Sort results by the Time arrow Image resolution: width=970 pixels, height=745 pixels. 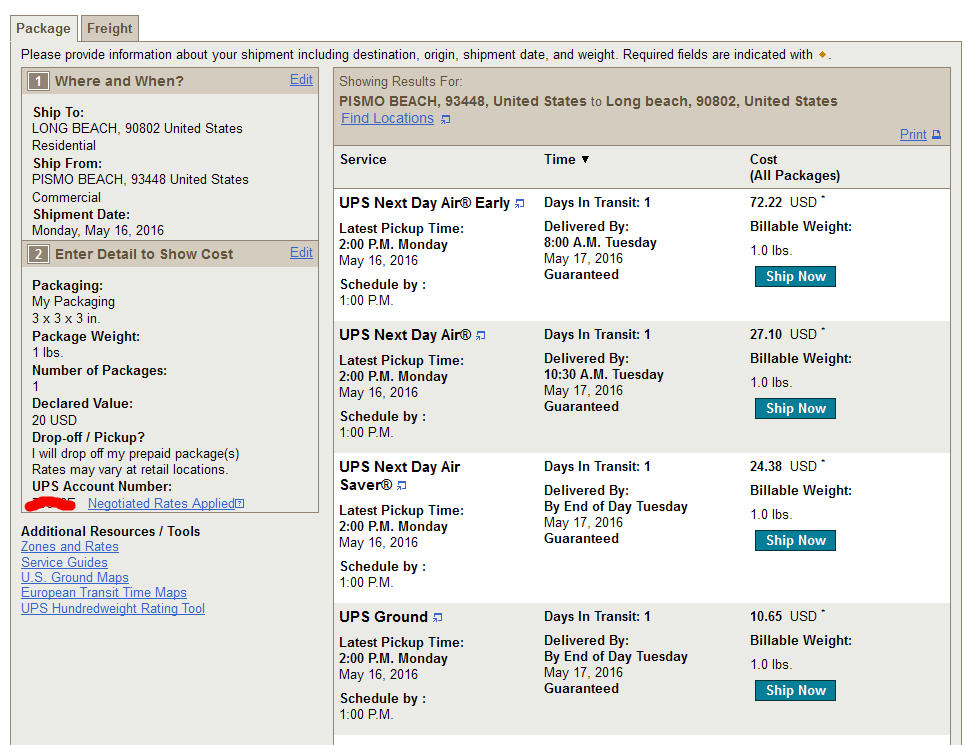(x=585, y=160)
